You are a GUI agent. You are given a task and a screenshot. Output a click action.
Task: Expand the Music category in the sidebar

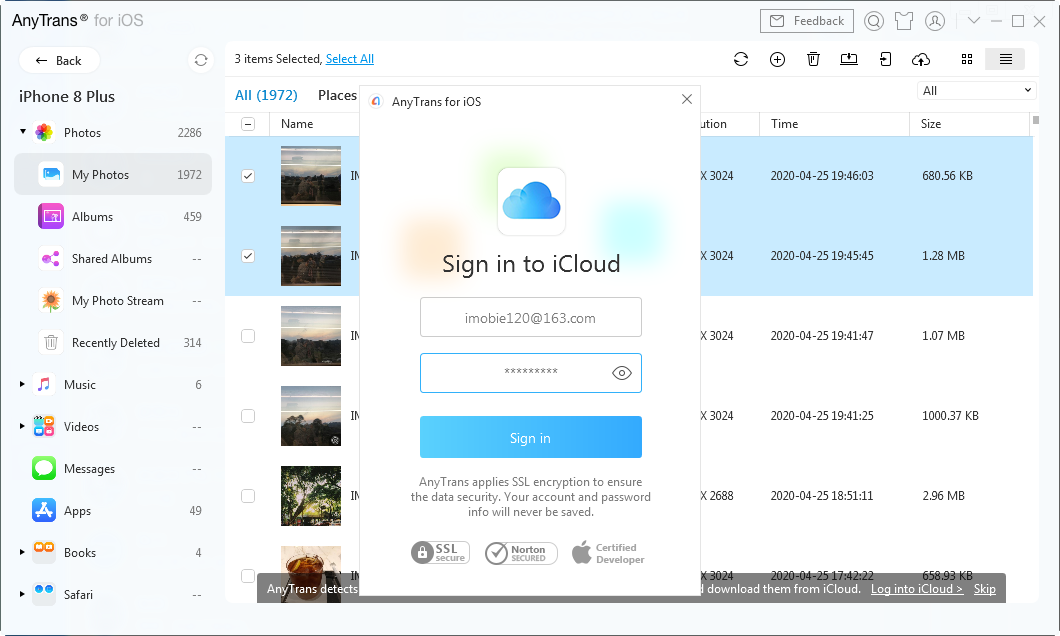coord(22,384)
